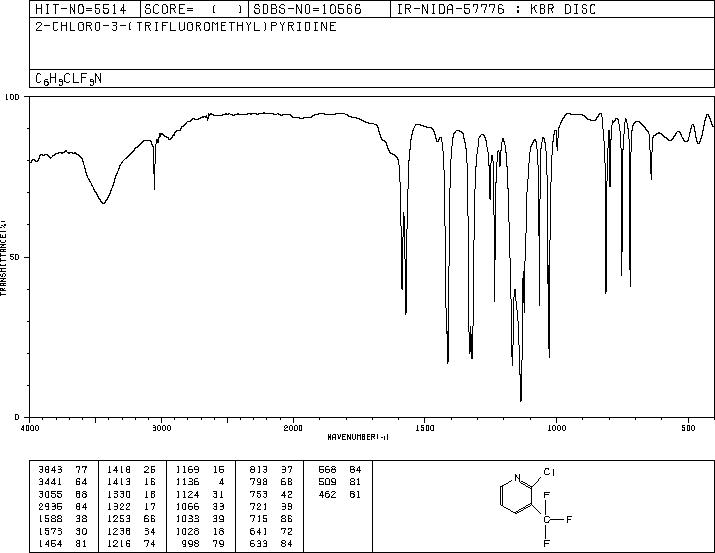The image size is (715, 553).
Task: Pick the 1066 peak row
Action: click(x=200, y=506)
